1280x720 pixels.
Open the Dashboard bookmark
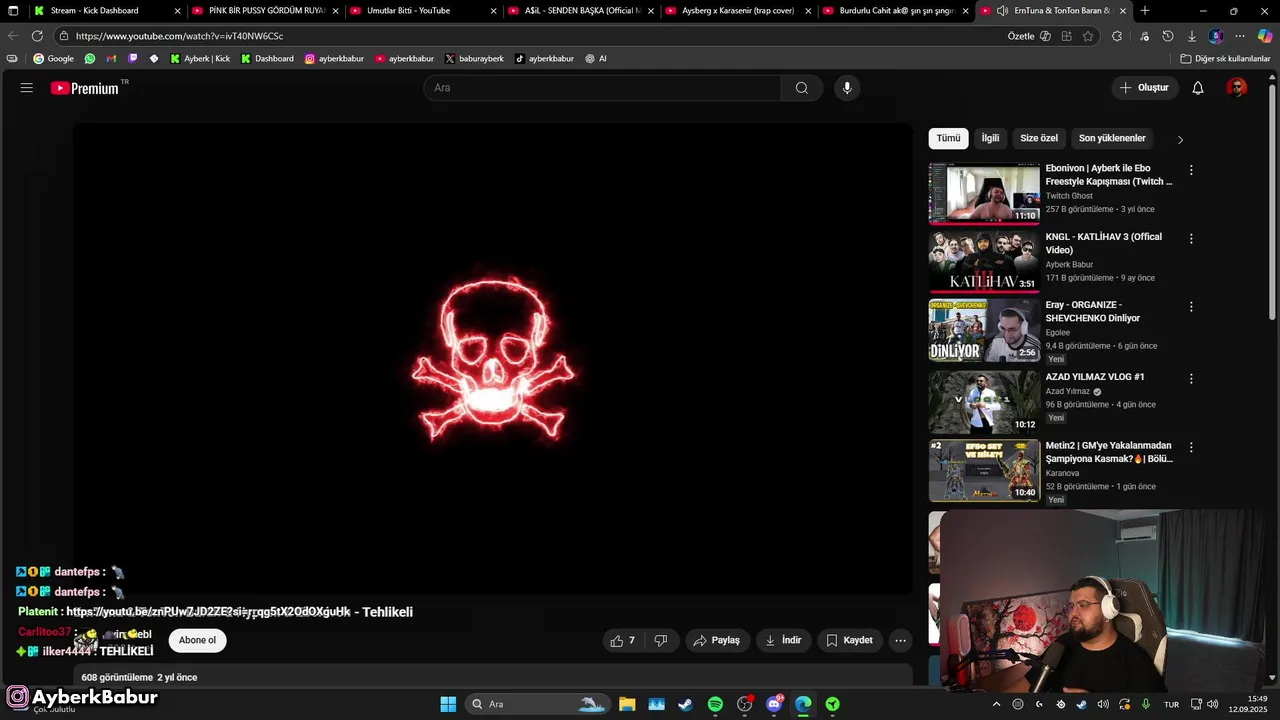click(267, 59)
